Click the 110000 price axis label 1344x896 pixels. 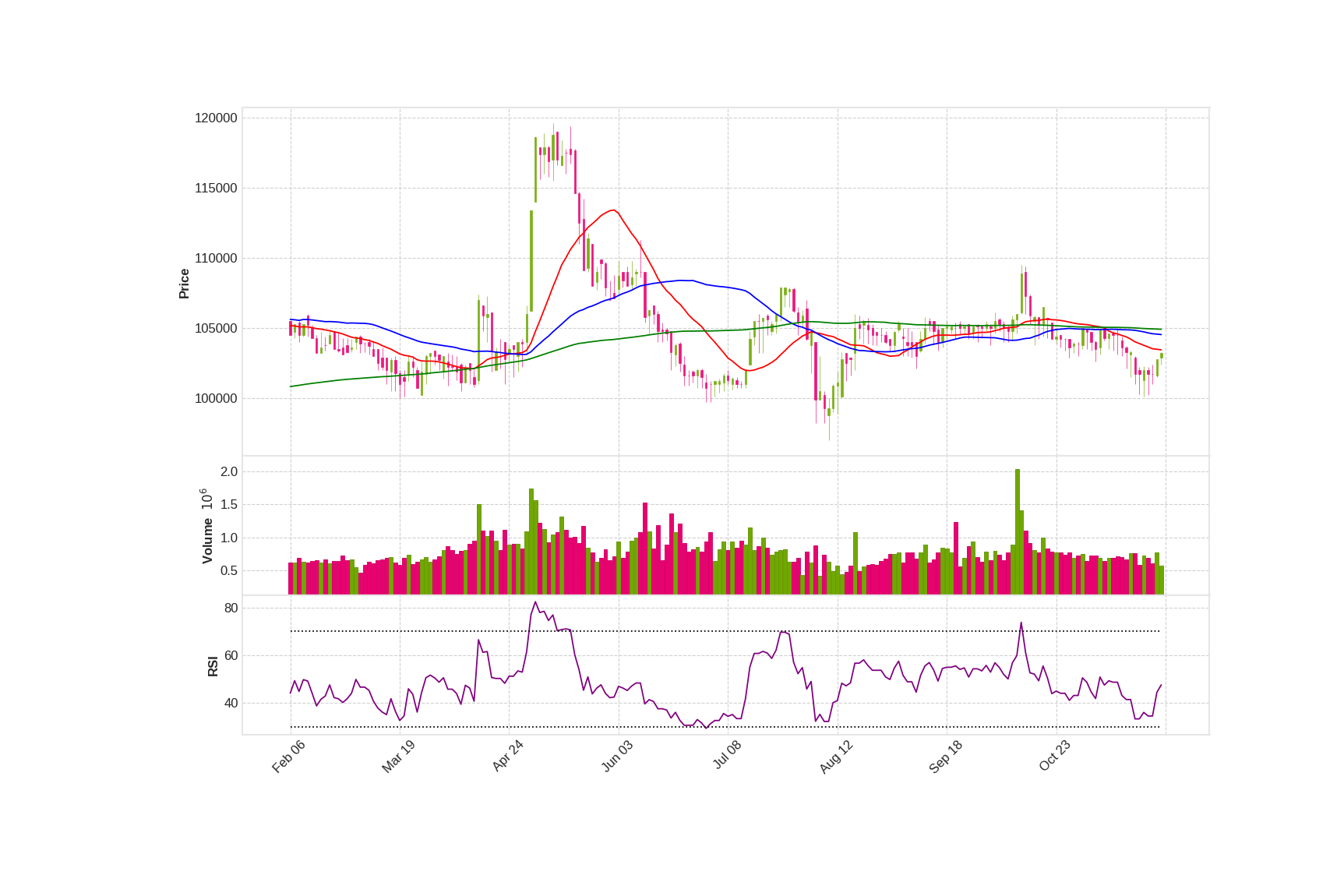pos(216,259)
